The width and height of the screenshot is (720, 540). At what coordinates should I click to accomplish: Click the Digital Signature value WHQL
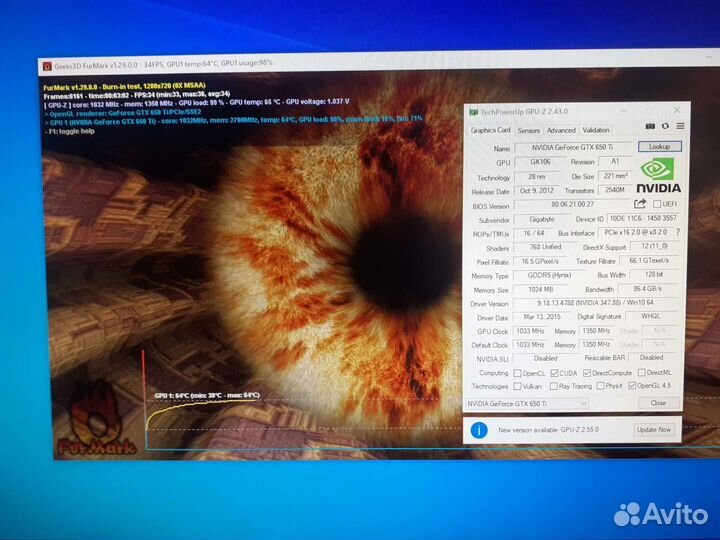651,316
